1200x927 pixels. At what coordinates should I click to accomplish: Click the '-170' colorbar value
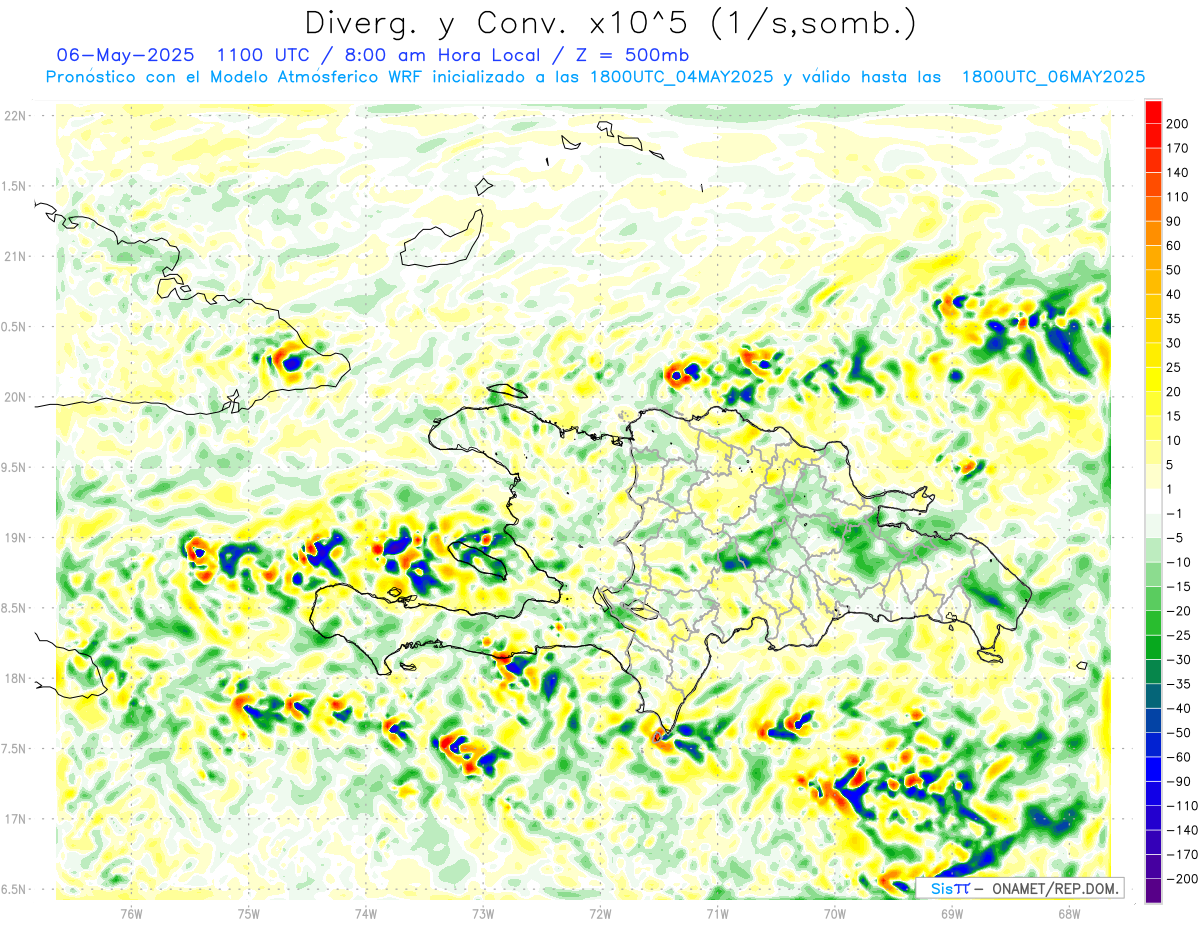point(1183,854)
